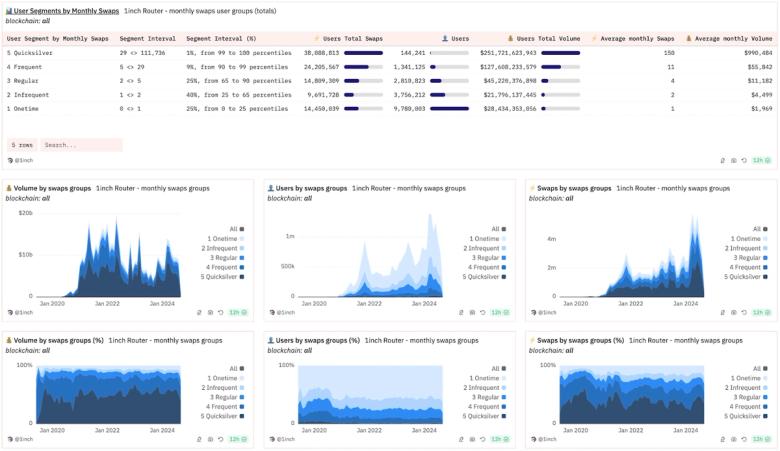Open query link icon under Users by swaps groups chart
The width and height of the screenshot is (780, 451).
click(x=461, y=312)
